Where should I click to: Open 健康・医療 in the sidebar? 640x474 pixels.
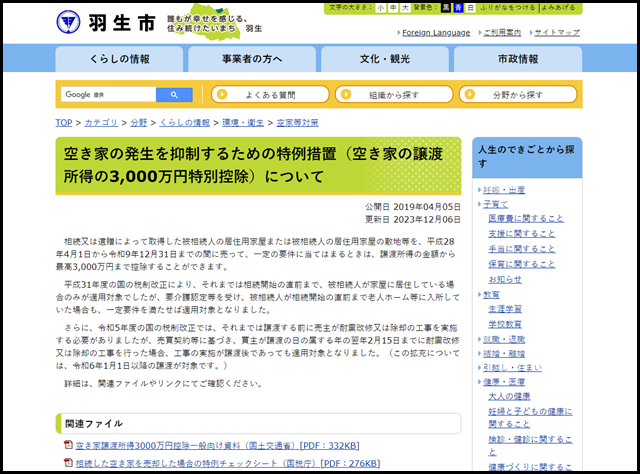(x=504, y=382)
